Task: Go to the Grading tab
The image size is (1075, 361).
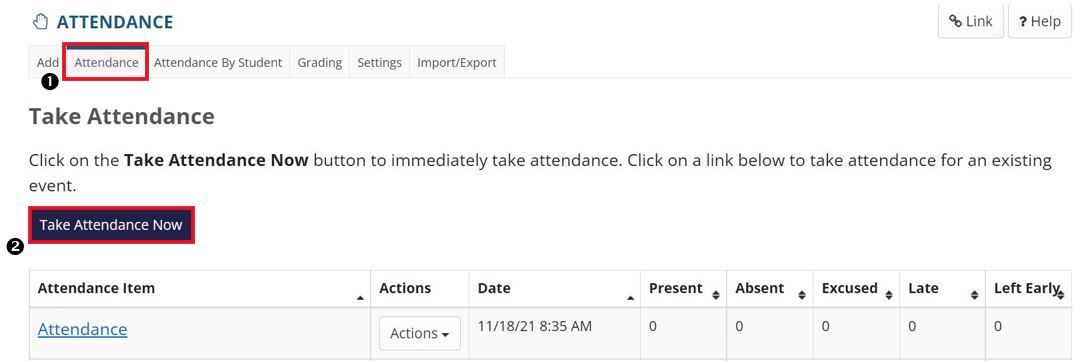Action: point(319,62)
